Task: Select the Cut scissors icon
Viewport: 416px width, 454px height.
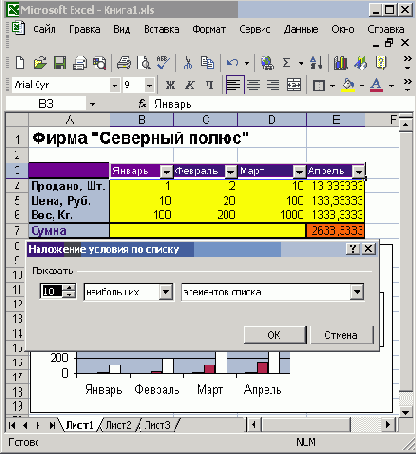Action: pyautogui.click(x=188, y=63)
